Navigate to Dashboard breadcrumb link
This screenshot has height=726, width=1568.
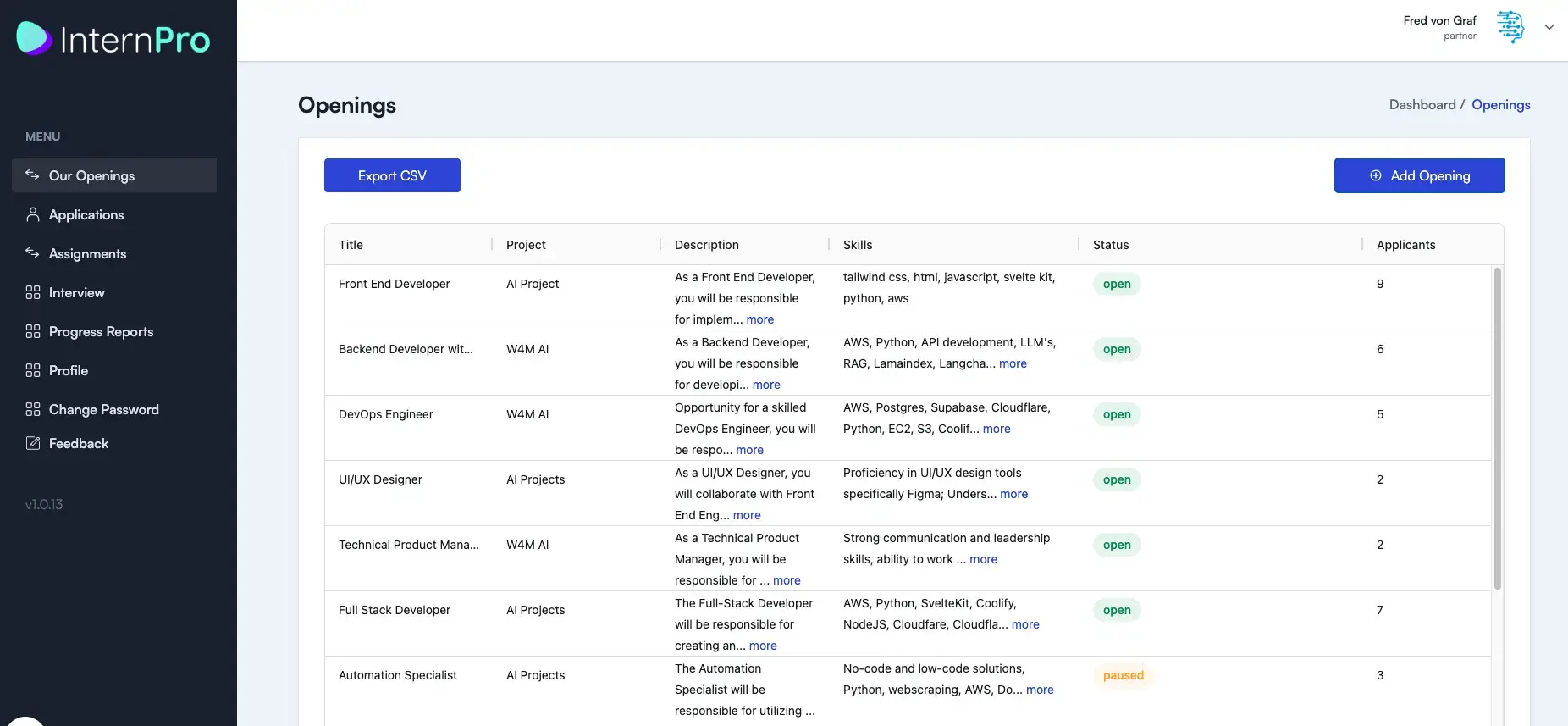point(1422,104)
